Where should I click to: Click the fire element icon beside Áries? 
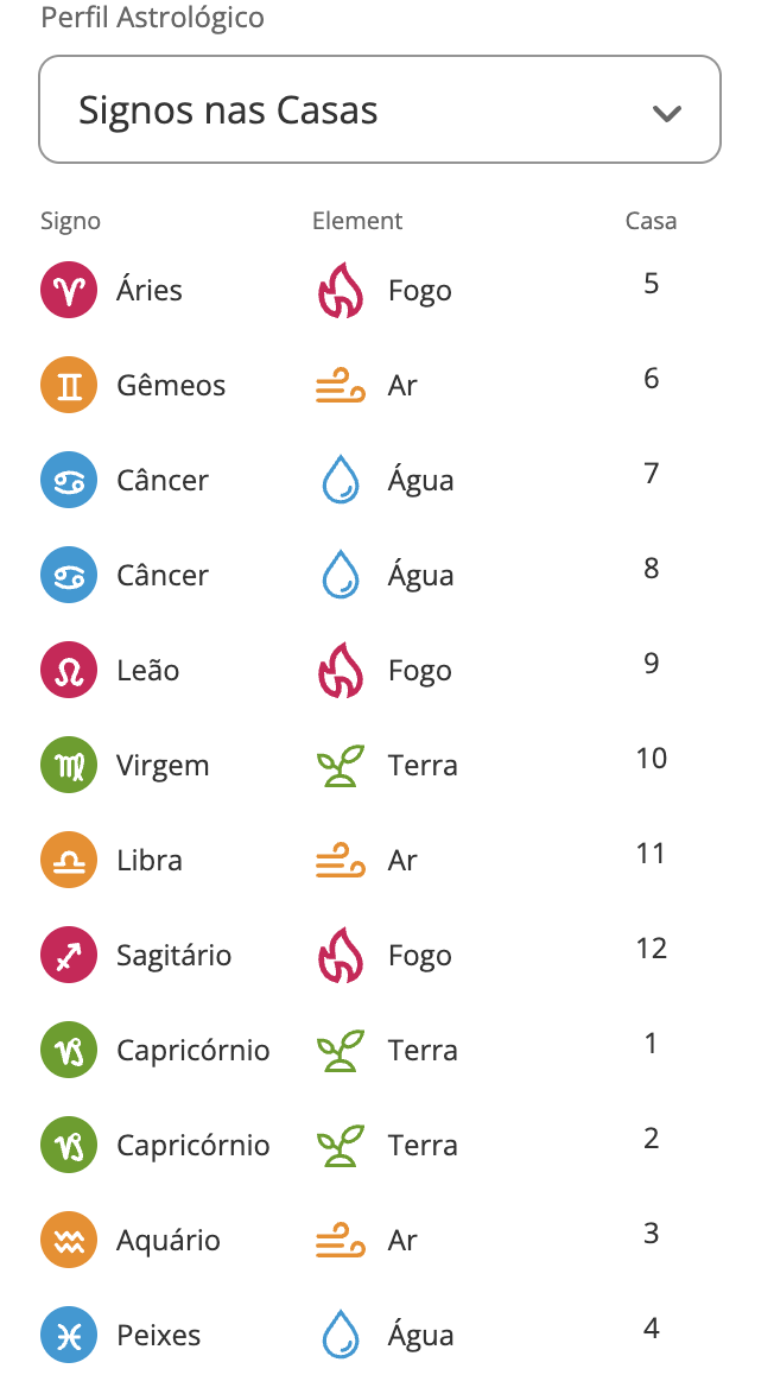340,291
